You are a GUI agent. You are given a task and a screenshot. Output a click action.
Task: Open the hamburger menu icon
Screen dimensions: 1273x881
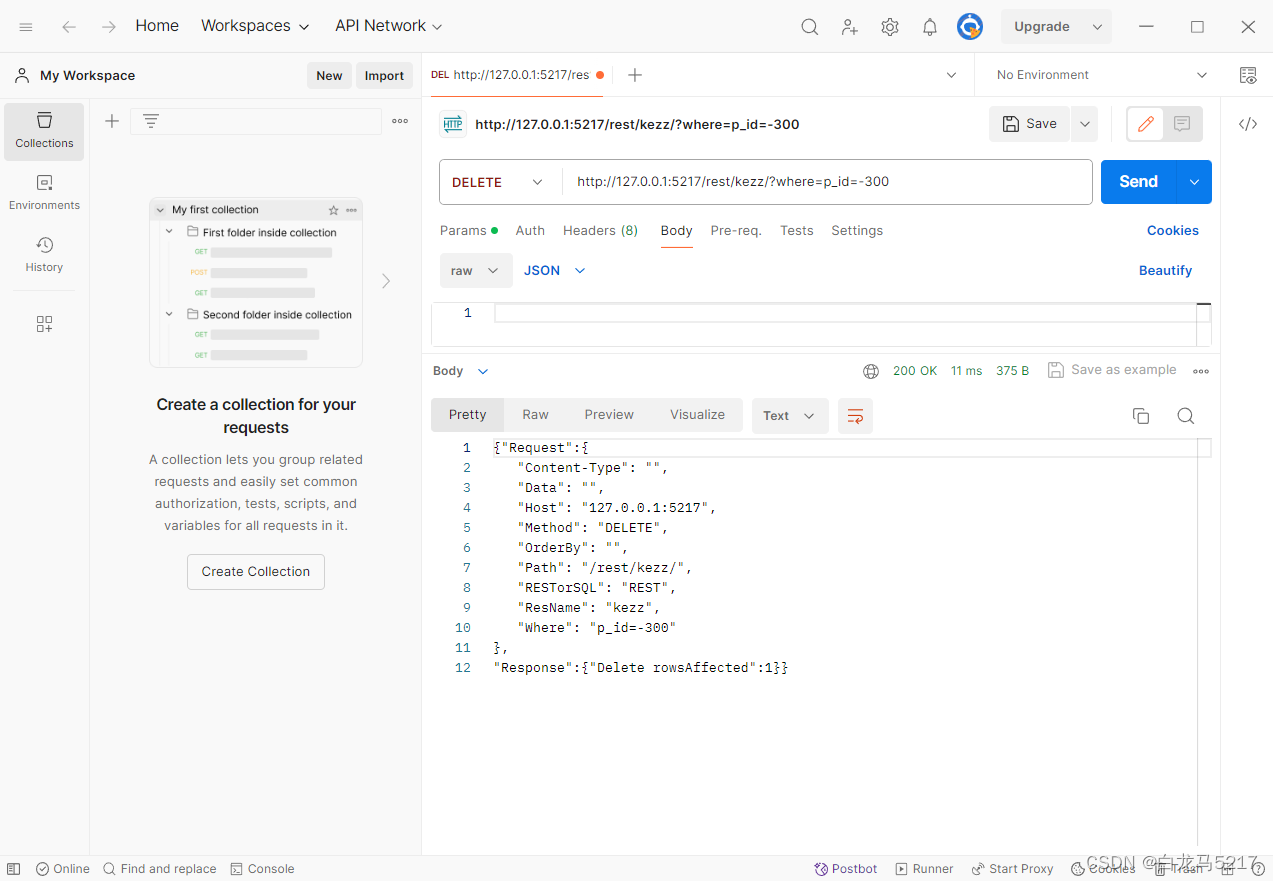(26, 27)
